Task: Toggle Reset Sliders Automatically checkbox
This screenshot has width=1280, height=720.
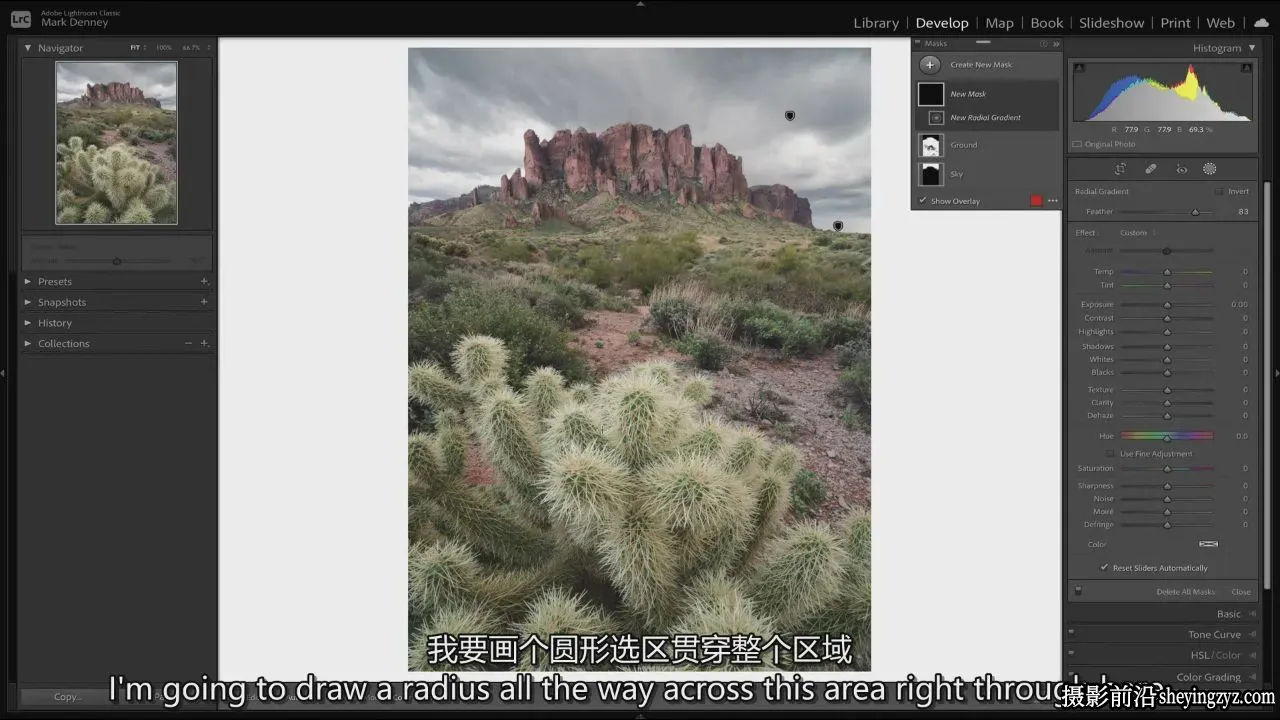Action: point(1105,567)
